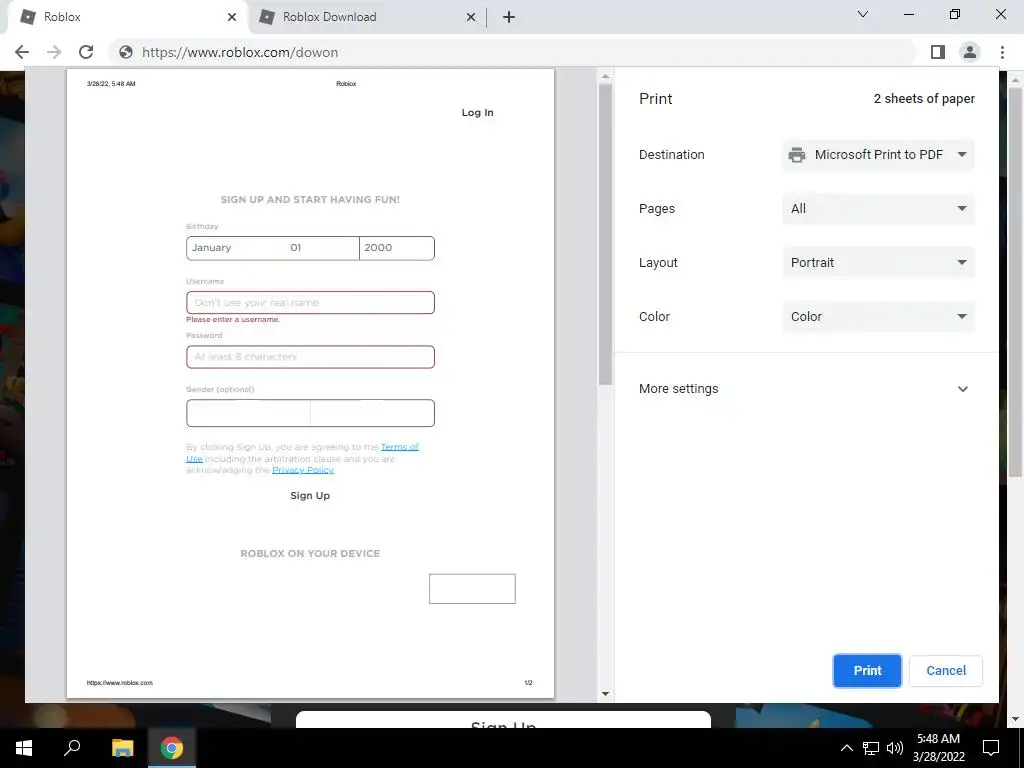Click the printer icon beside Microsoft Print to PDF
1024x768 pixels.
797,155
